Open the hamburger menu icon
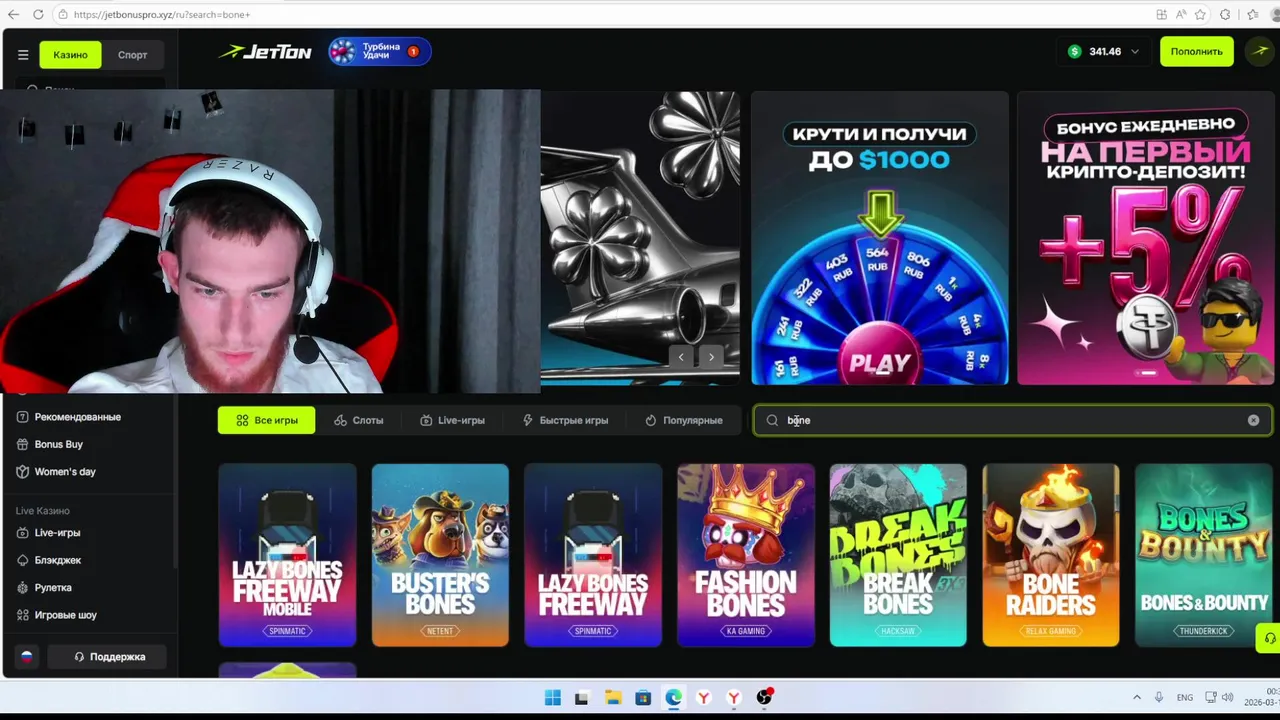Viewport: 1280px width, 720px height. pyautogui.click(x=23, y=55)
